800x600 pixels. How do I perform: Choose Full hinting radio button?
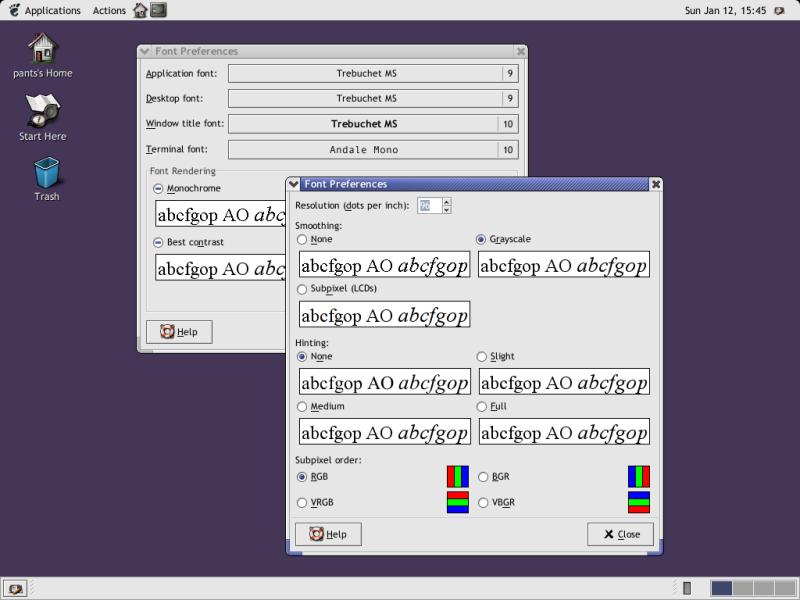pyautogui.click(x=482, y=407)
